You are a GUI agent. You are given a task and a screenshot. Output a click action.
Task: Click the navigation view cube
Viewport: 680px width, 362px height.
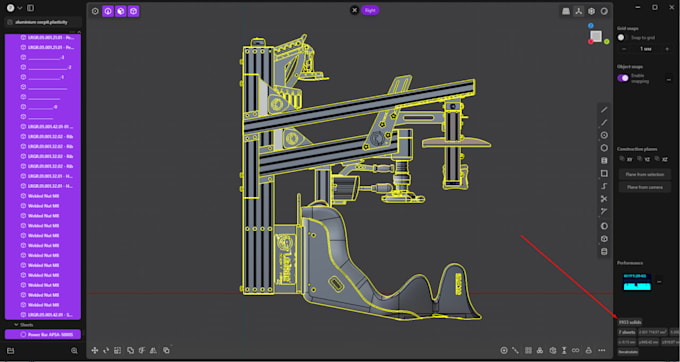[596, 36]
